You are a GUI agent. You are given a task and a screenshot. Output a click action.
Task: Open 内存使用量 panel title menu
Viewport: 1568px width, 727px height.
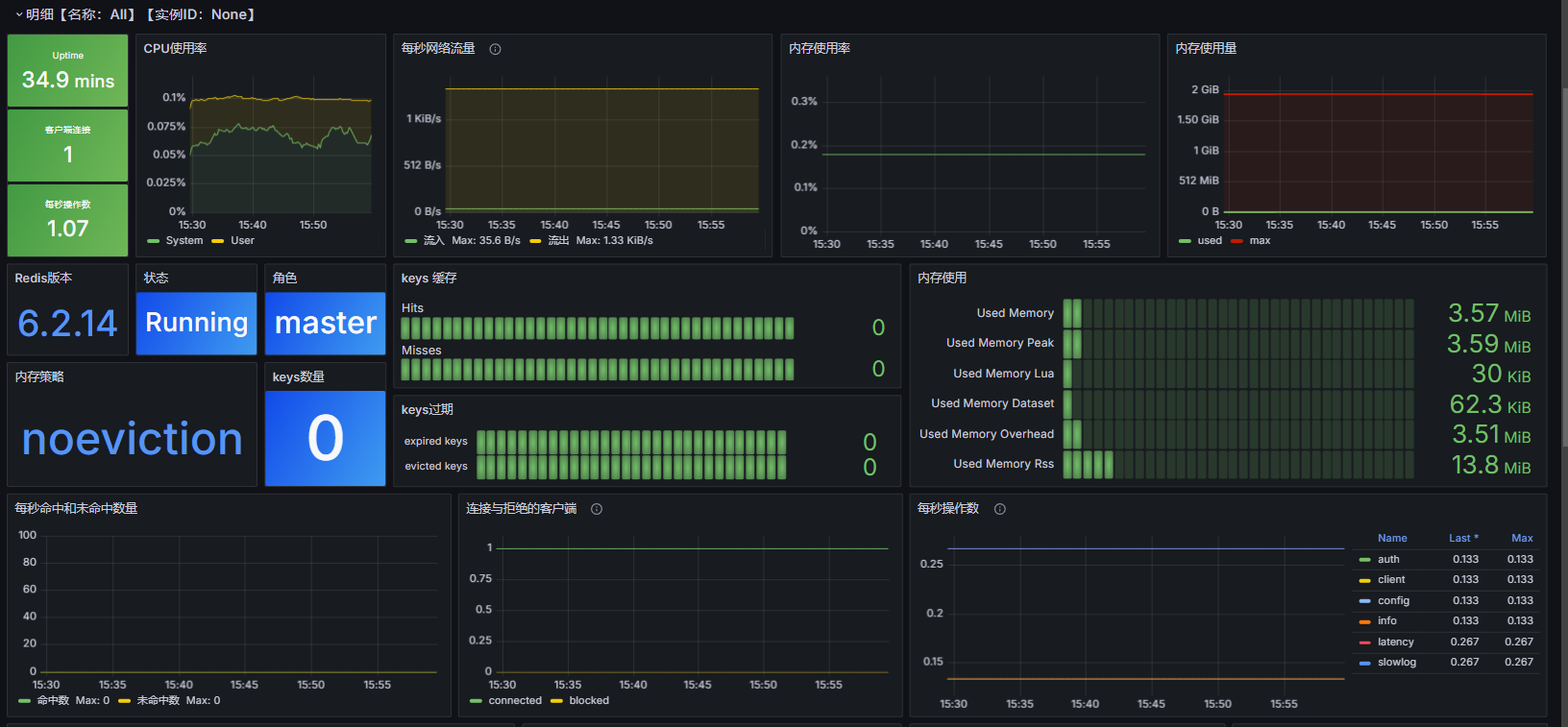coord(1206,49)
